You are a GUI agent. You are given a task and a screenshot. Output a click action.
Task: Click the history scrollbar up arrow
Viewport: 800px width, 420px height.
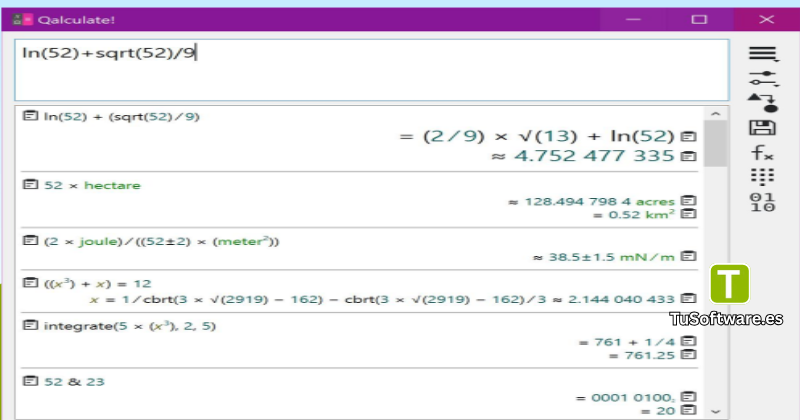pos(715,114)
